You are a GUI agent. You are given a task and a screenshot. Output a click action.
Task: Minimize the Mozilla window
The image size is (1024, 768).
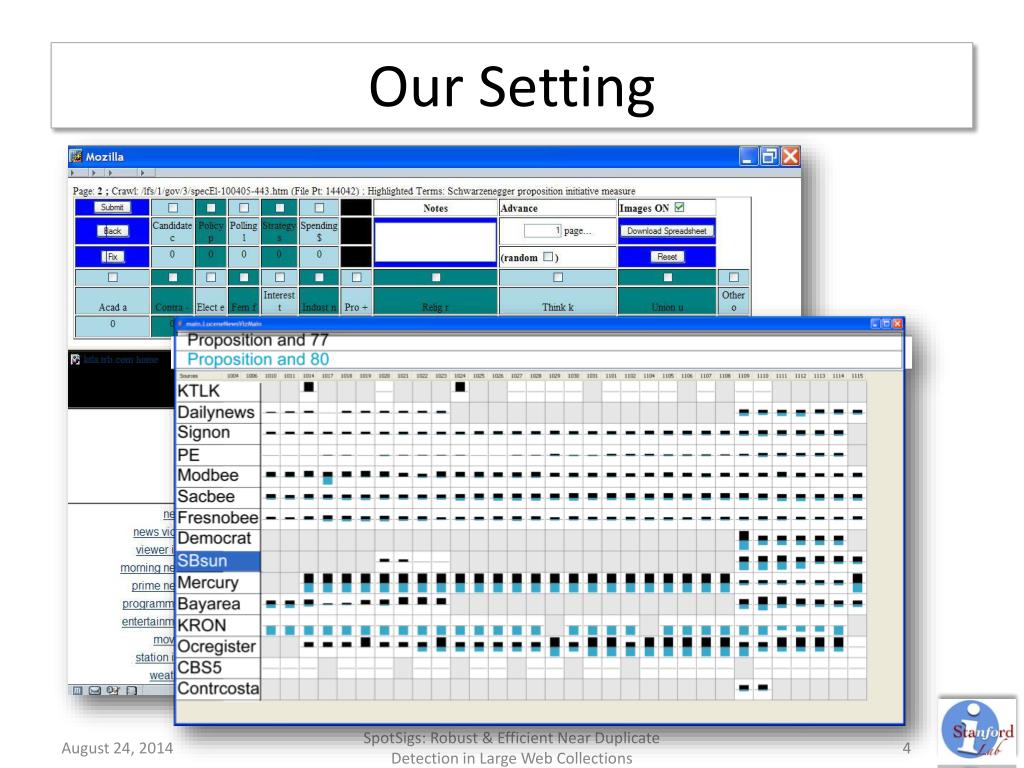748,156
